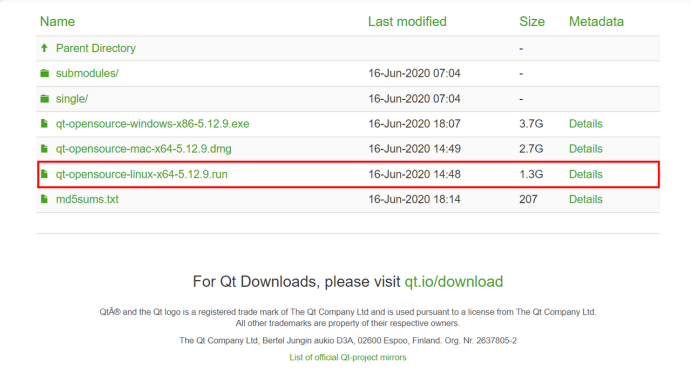Click the md5sums.txt file icon
The image size is (692, 374).
pos(44,199)
